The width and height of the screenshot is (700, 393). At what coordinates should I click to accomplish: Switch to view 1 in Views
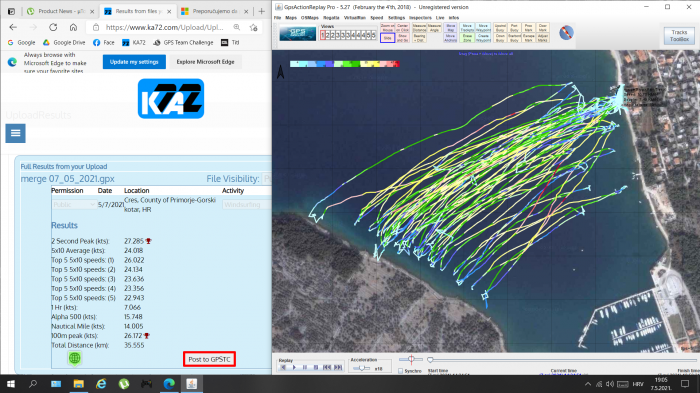(323, 35)
